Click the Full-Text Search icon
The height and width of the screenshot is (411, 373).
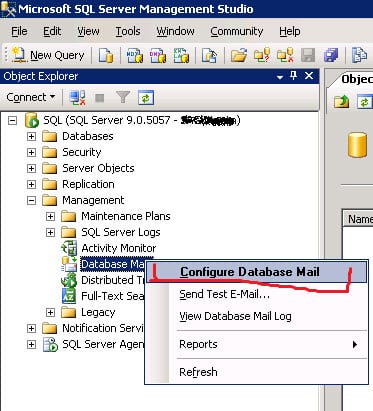pos(69,296)
